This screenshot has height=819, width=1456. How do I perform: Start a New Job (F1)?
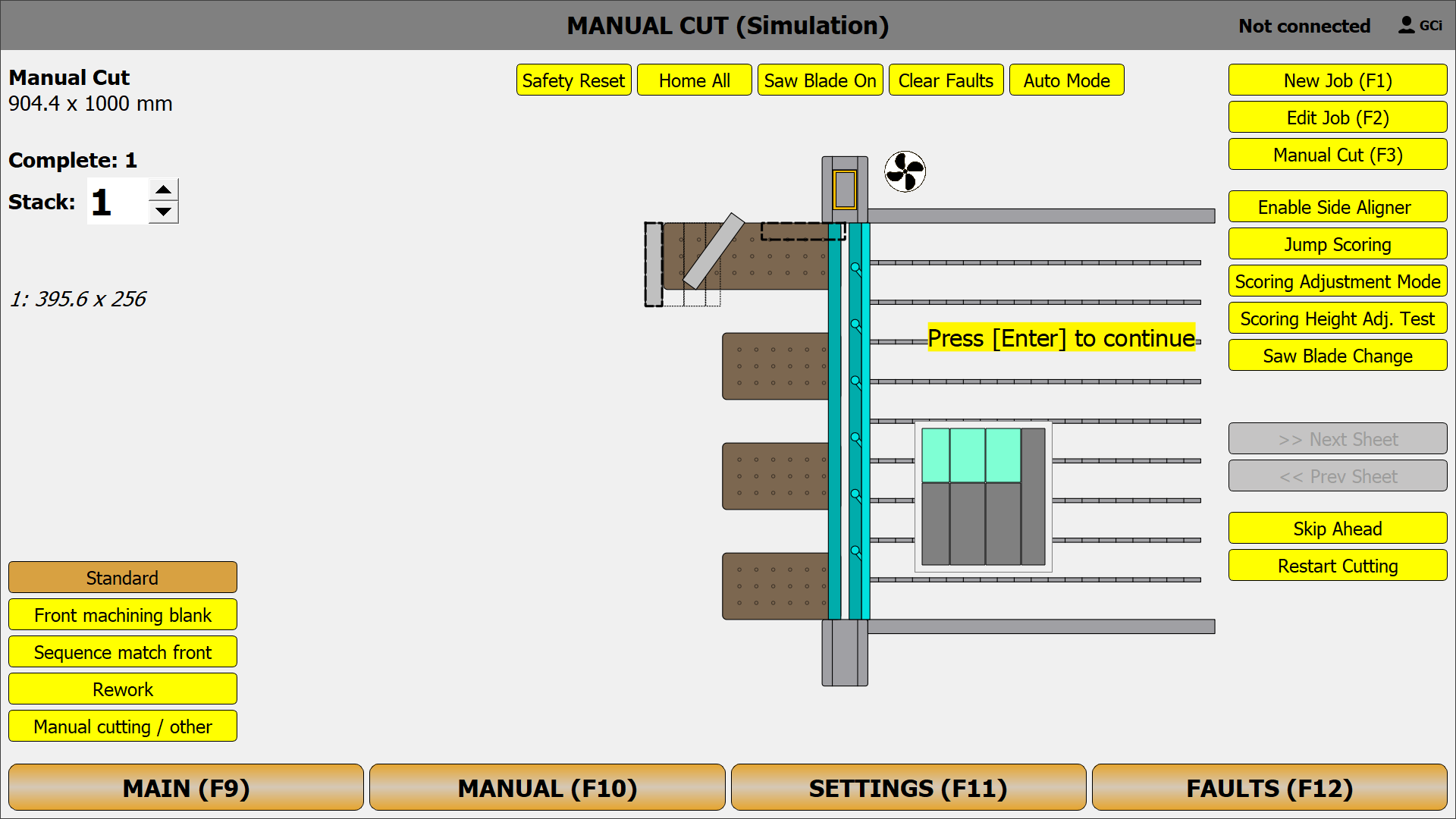1337,80
